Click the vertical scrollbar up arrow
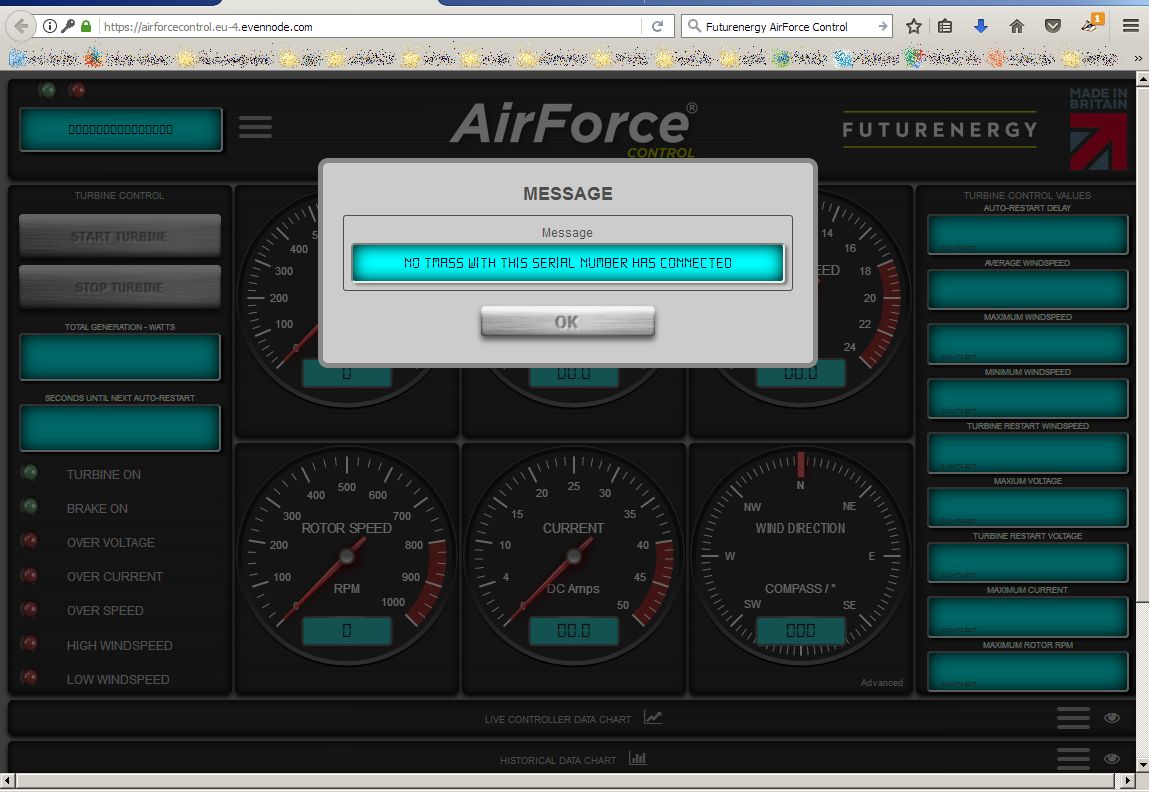The image size is (1149, 792). (x=1142, y=78)
